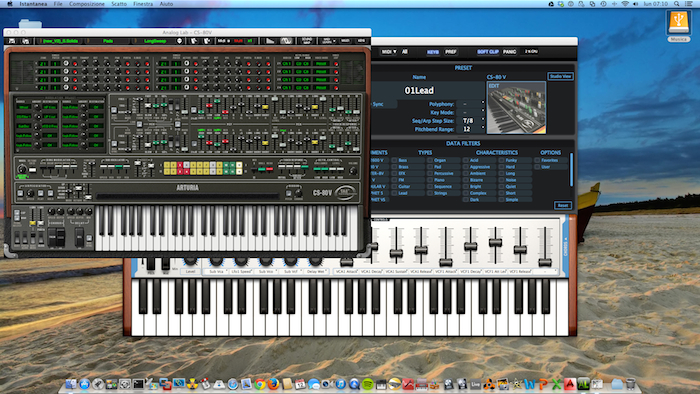Open Finder in the Dock
Image resolution: width=700 pixels, height=394 pixels.
(x=70, y=384)
